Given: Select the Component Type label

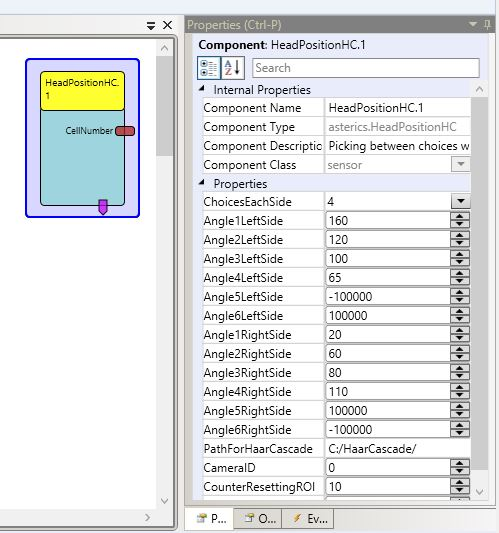Looking at the screenshot, I should pyautogui.click(x=249, y=127).
